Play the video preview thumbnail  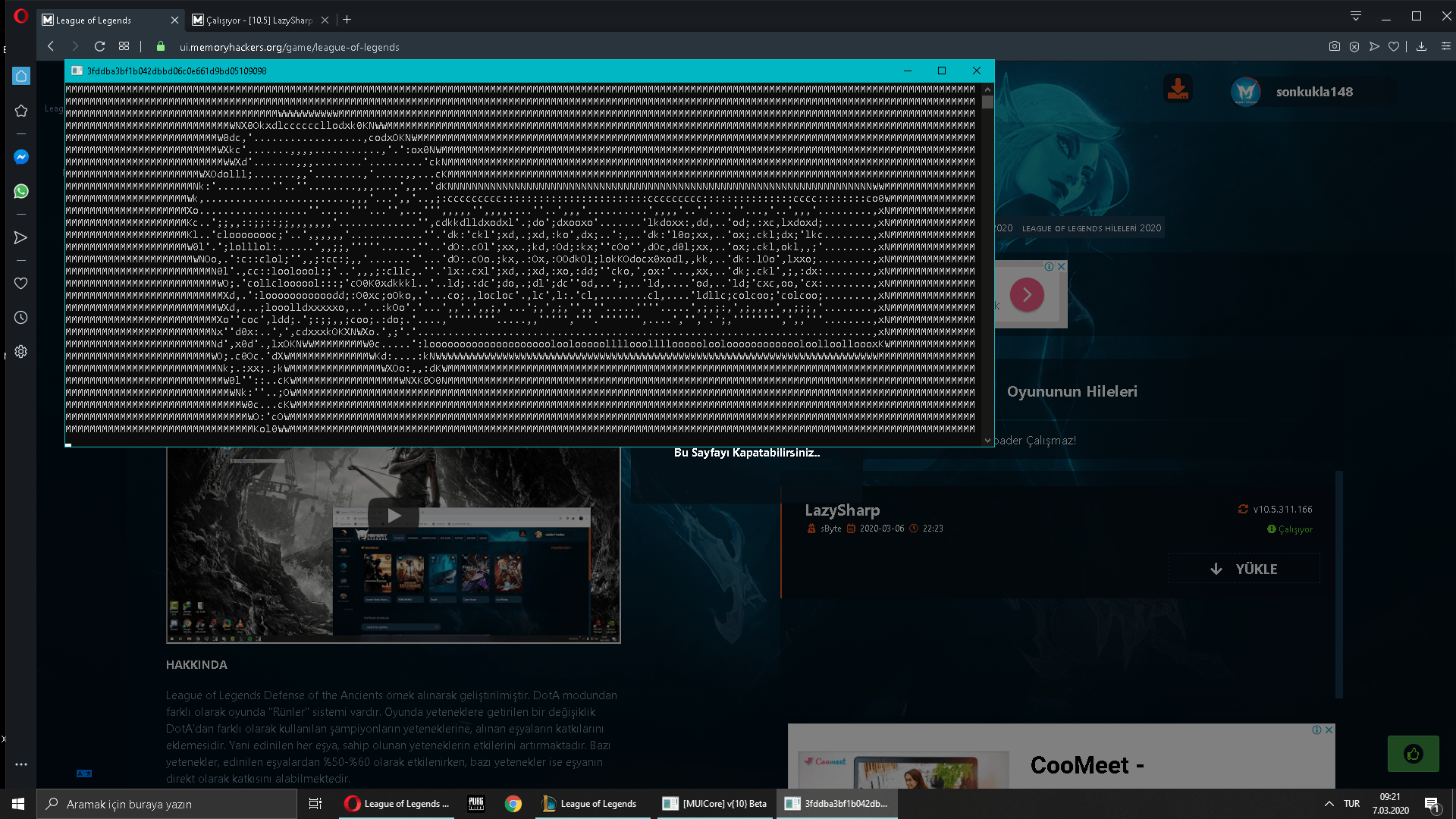[394, 516]
